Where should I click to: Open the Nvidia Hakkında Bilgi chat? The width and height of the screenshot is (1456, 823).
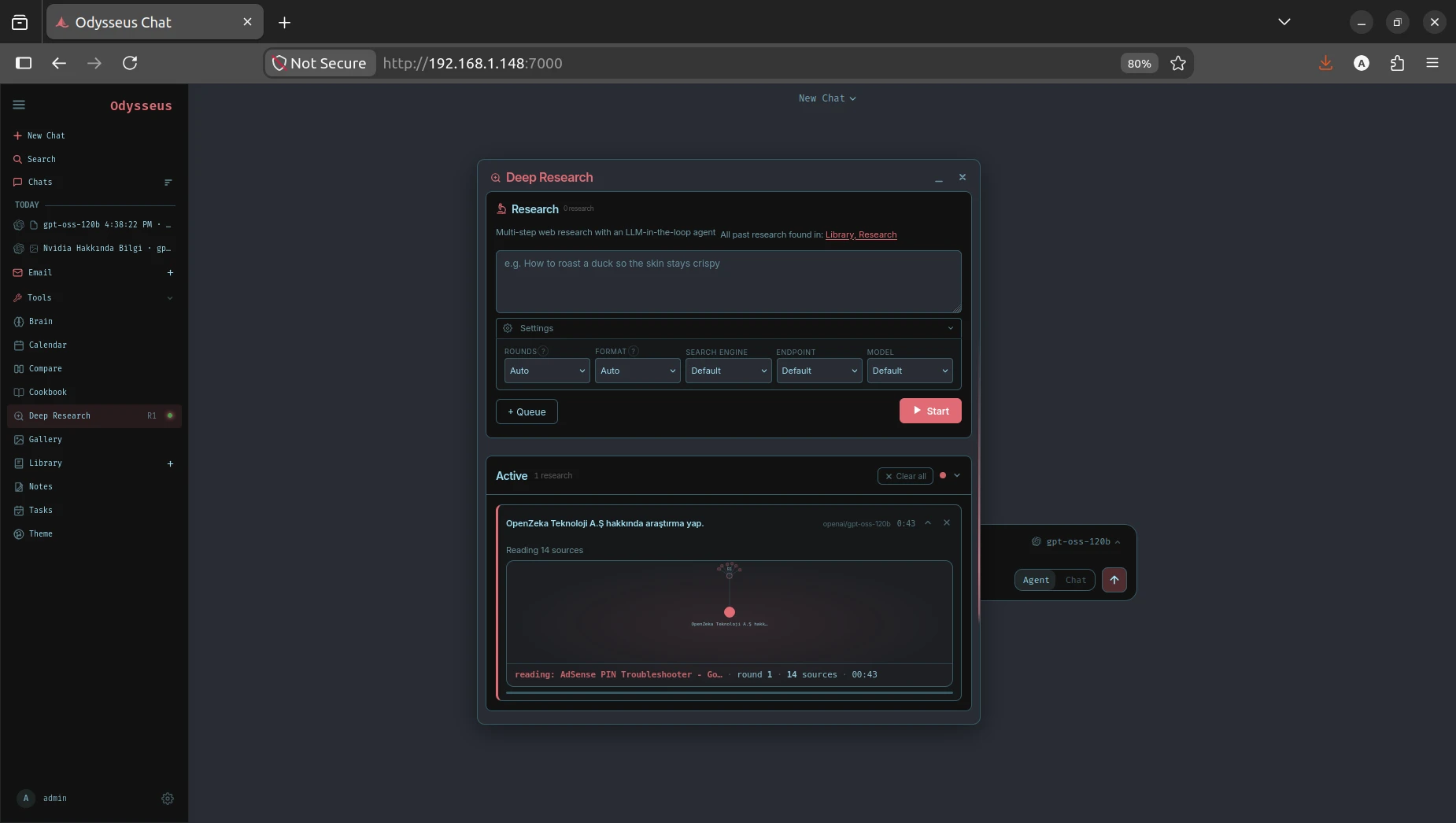click(x=94, y=248)
